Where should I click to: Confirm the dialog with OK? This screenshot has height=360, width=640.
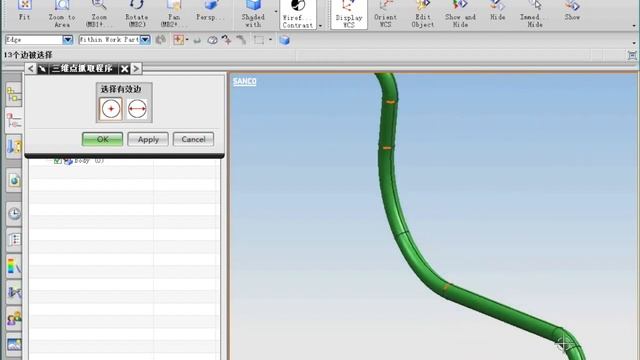tap(102, 139)
